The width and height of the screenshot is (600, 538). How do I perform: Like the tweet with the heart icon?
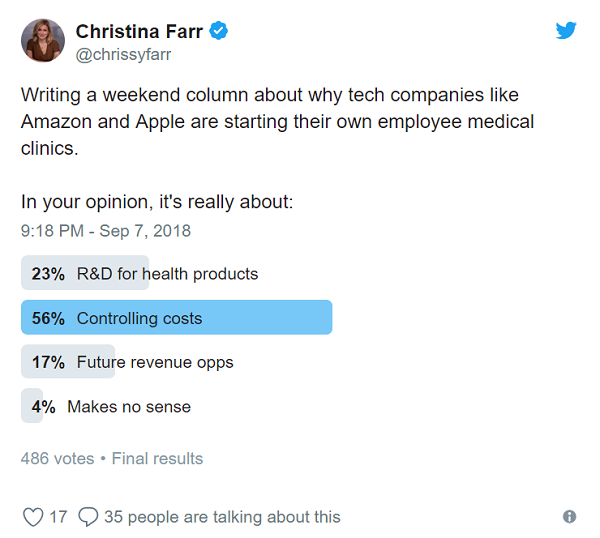33,517
